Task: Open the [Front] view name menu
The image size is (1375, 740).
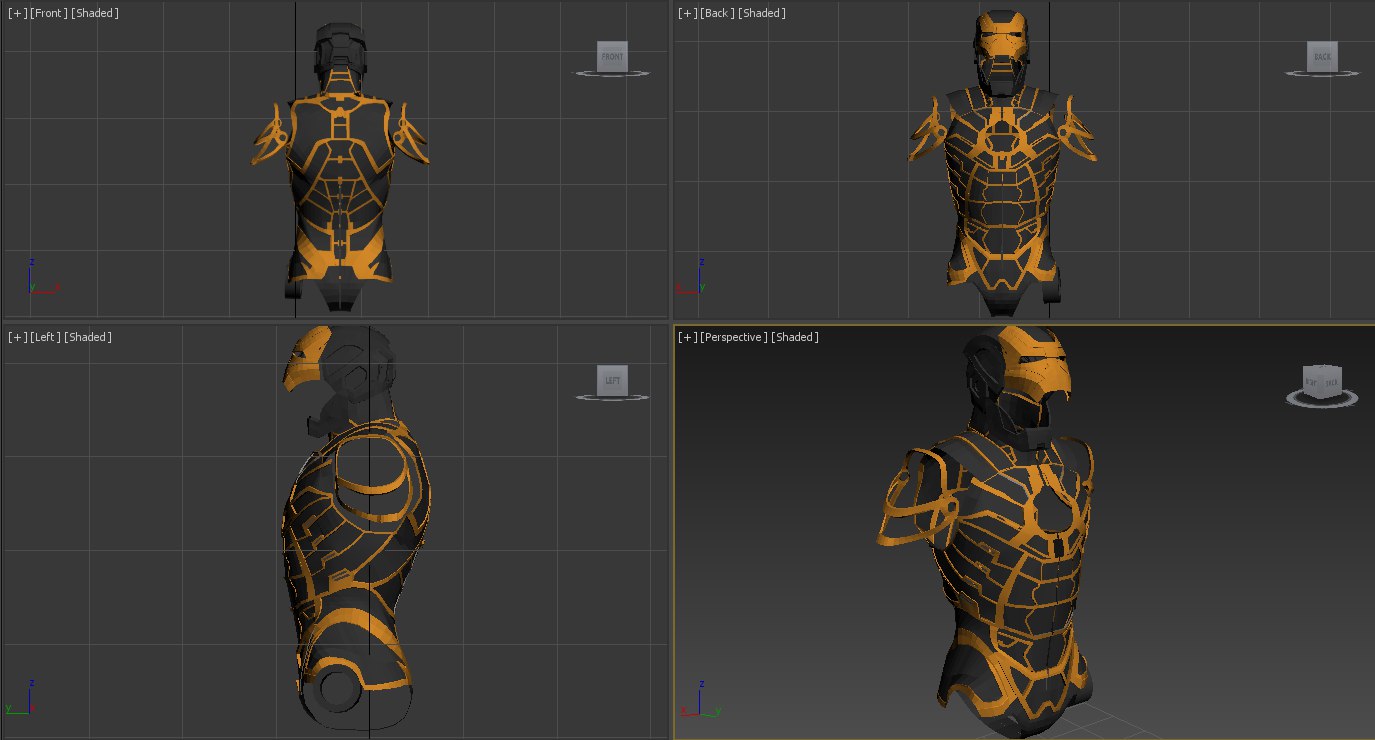Action: [49, 14]
